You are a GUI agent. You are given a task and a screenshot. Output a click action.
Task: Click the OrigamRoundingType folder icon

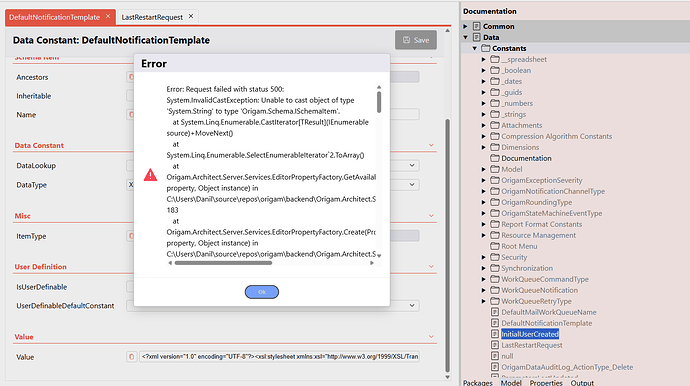[x=495, y=202]
